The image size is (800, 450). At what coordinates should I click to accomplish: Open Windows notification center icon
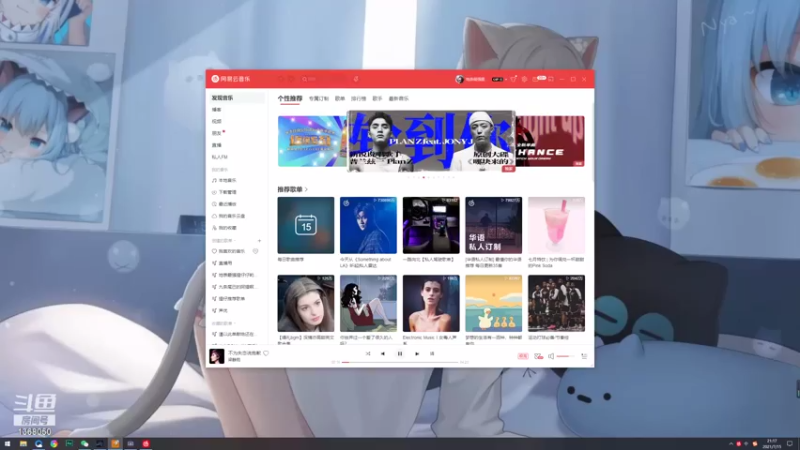coord(790,444)
